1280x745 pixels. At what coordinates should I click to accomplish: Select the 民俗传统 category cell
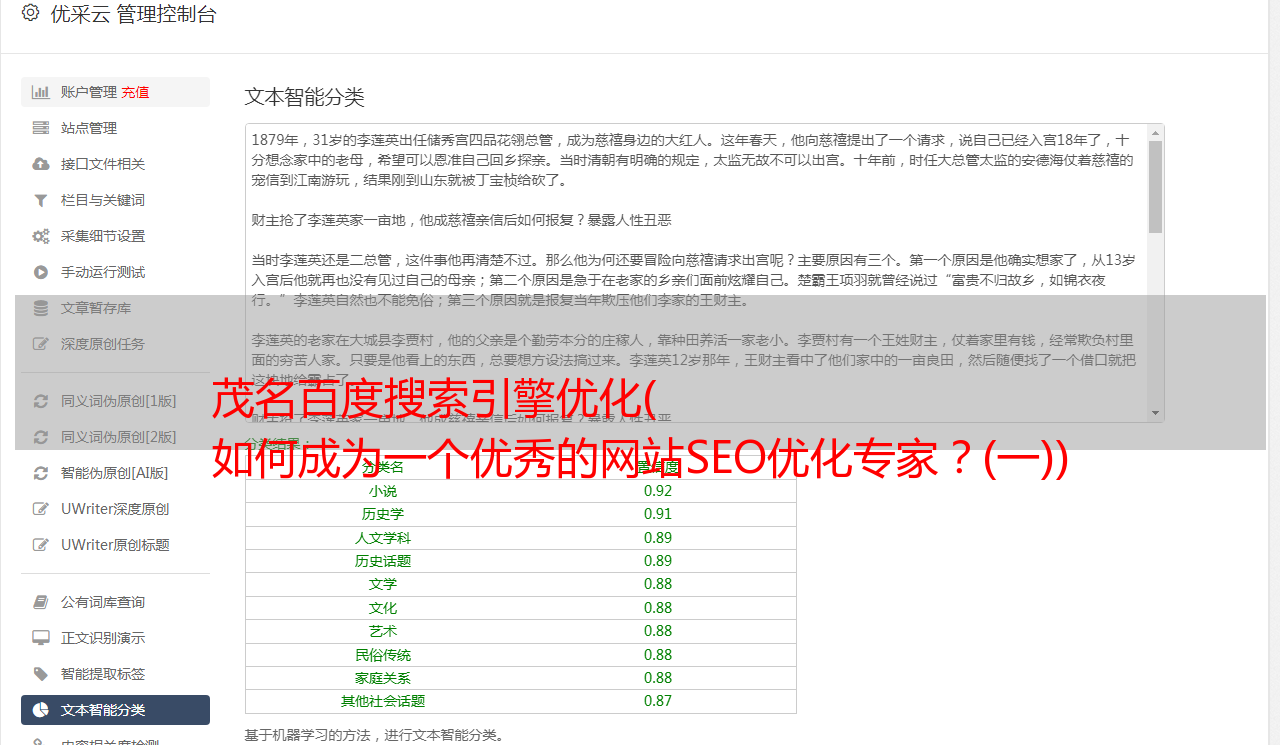[383, 655]
